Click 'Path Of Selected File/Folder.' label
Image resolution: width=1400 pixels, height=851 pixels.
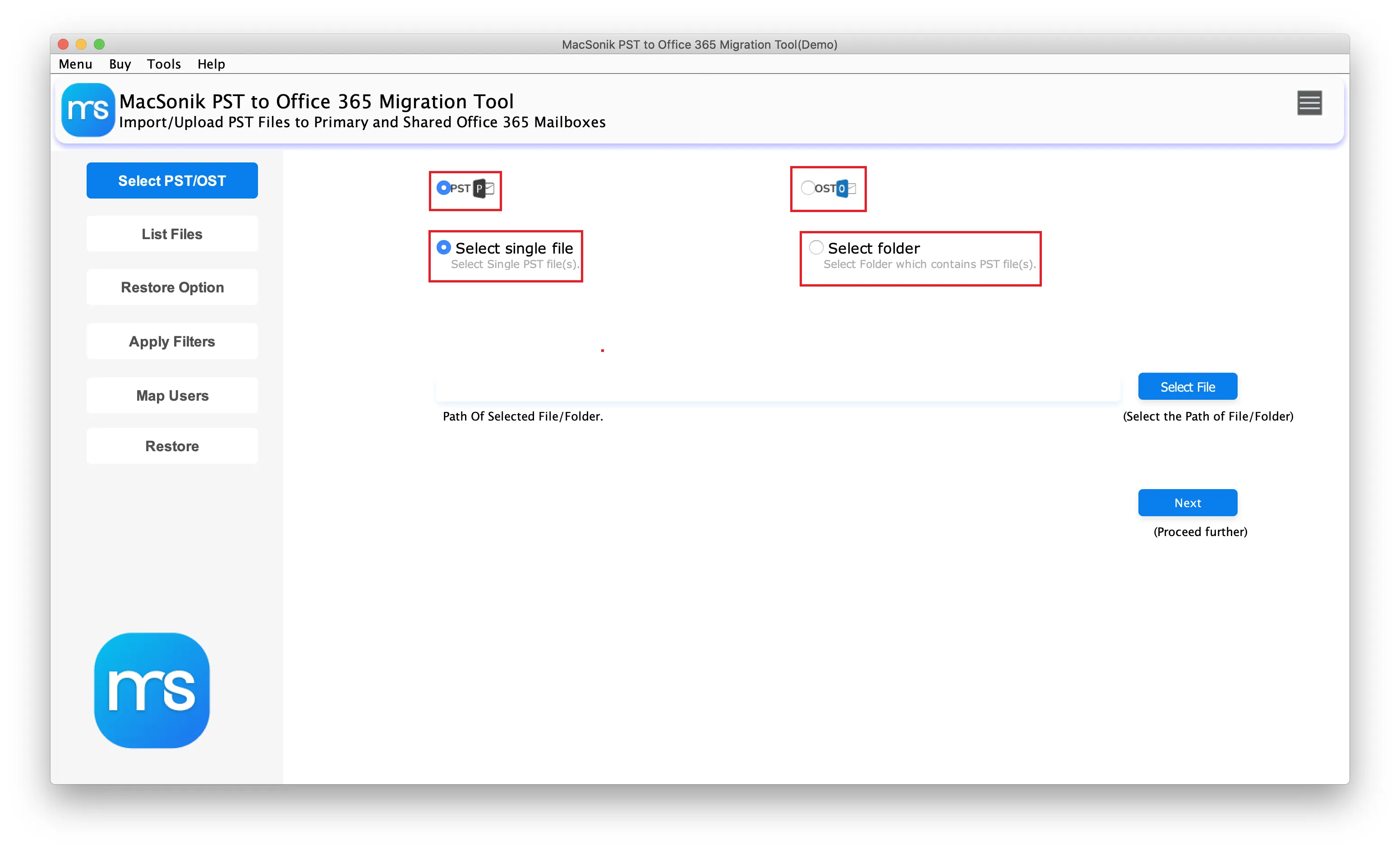click(523, 416)
